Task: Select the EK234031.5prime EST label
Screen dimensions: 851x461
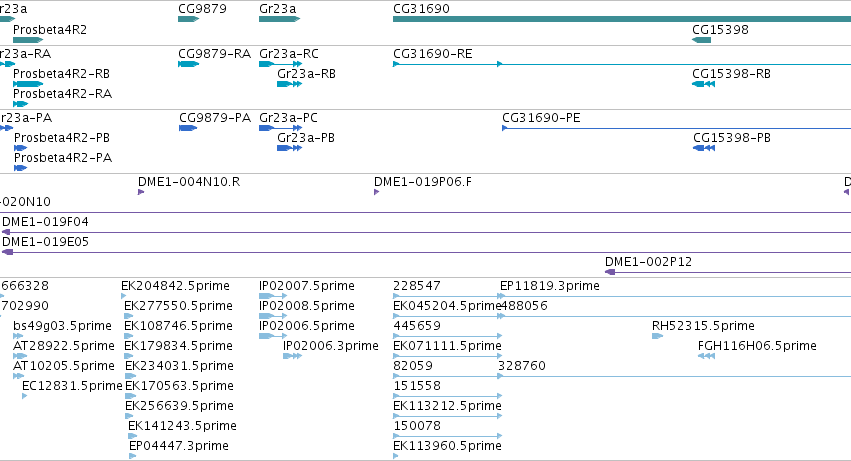Action: click(x=179, y=367)
